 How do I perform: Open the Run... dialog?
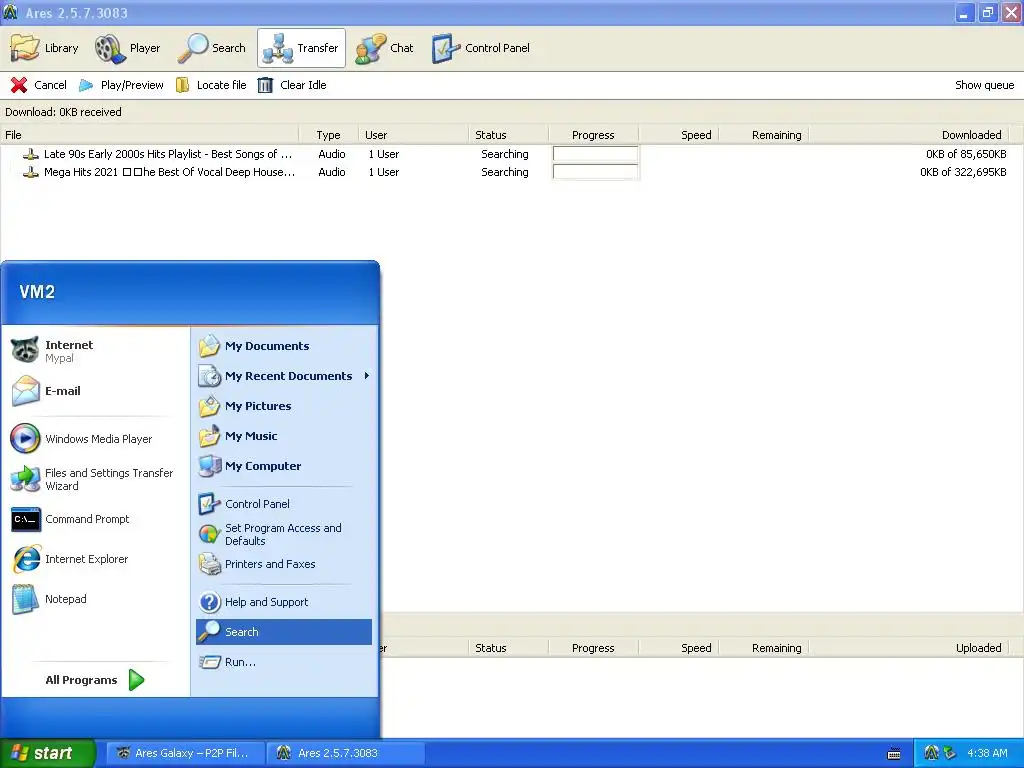point(284,662)
